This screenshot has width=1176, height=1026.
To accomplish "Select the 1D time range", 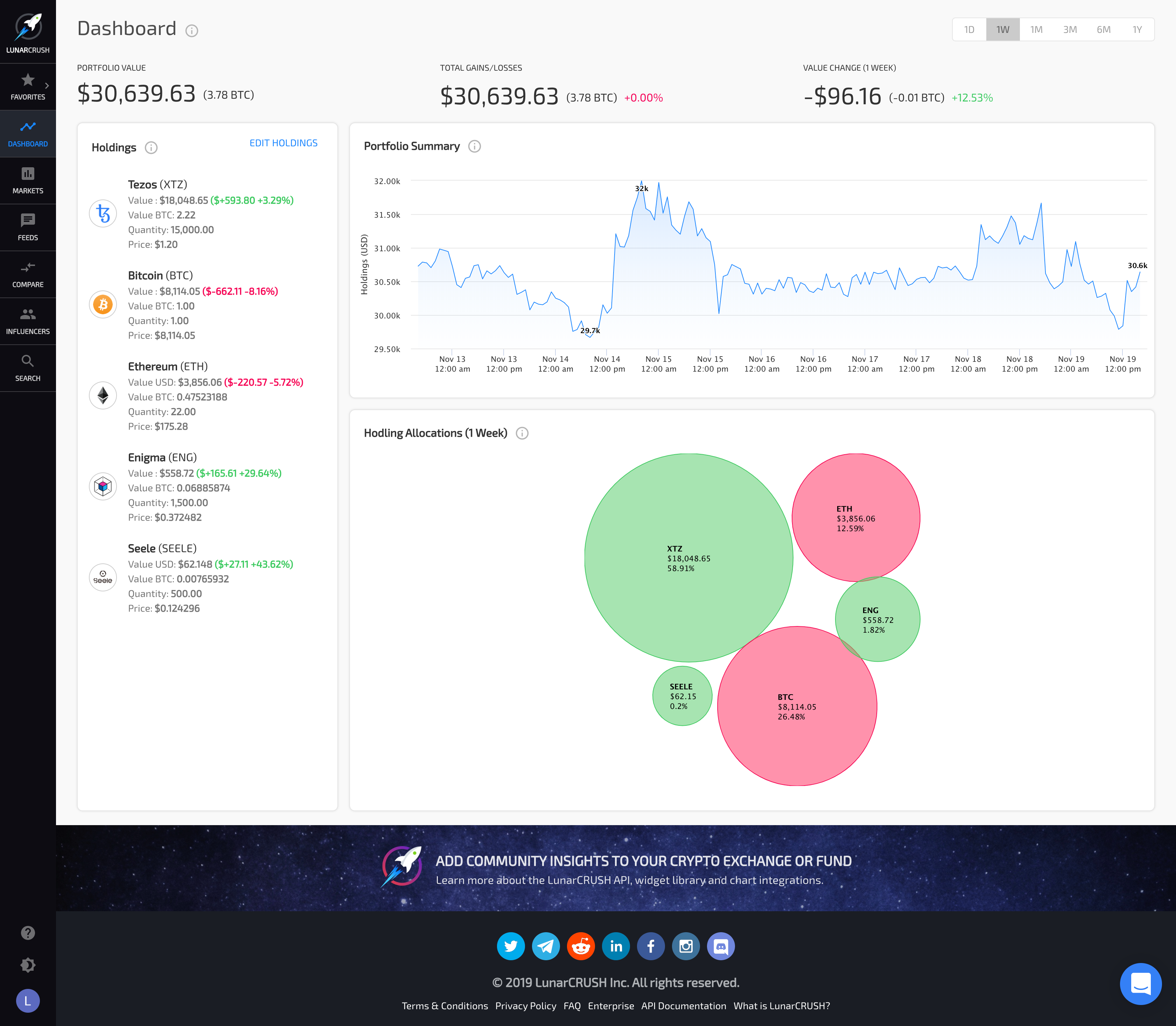I will tap(969, 30).
